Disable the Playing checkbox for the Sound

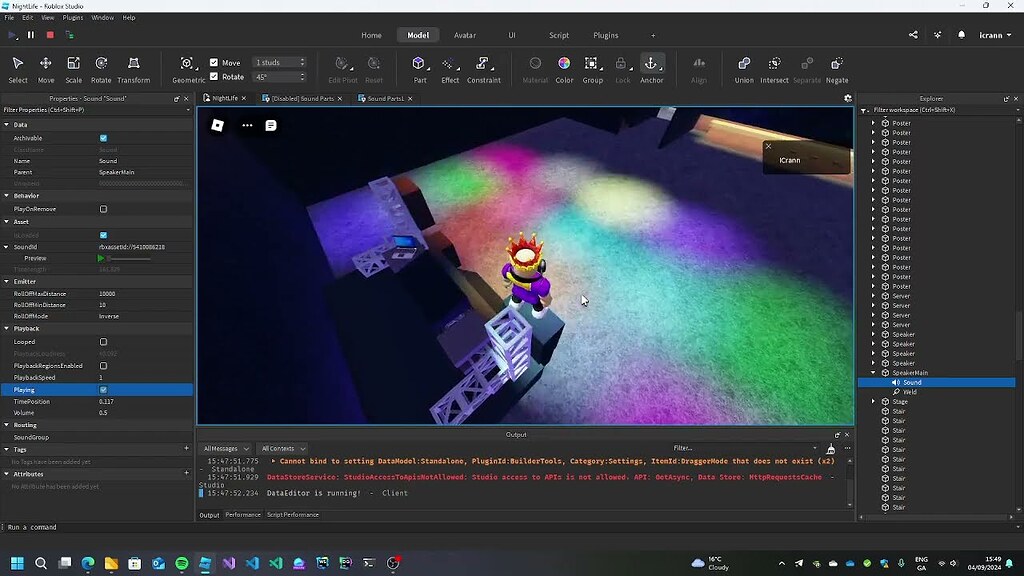click(x=102, y=390)
